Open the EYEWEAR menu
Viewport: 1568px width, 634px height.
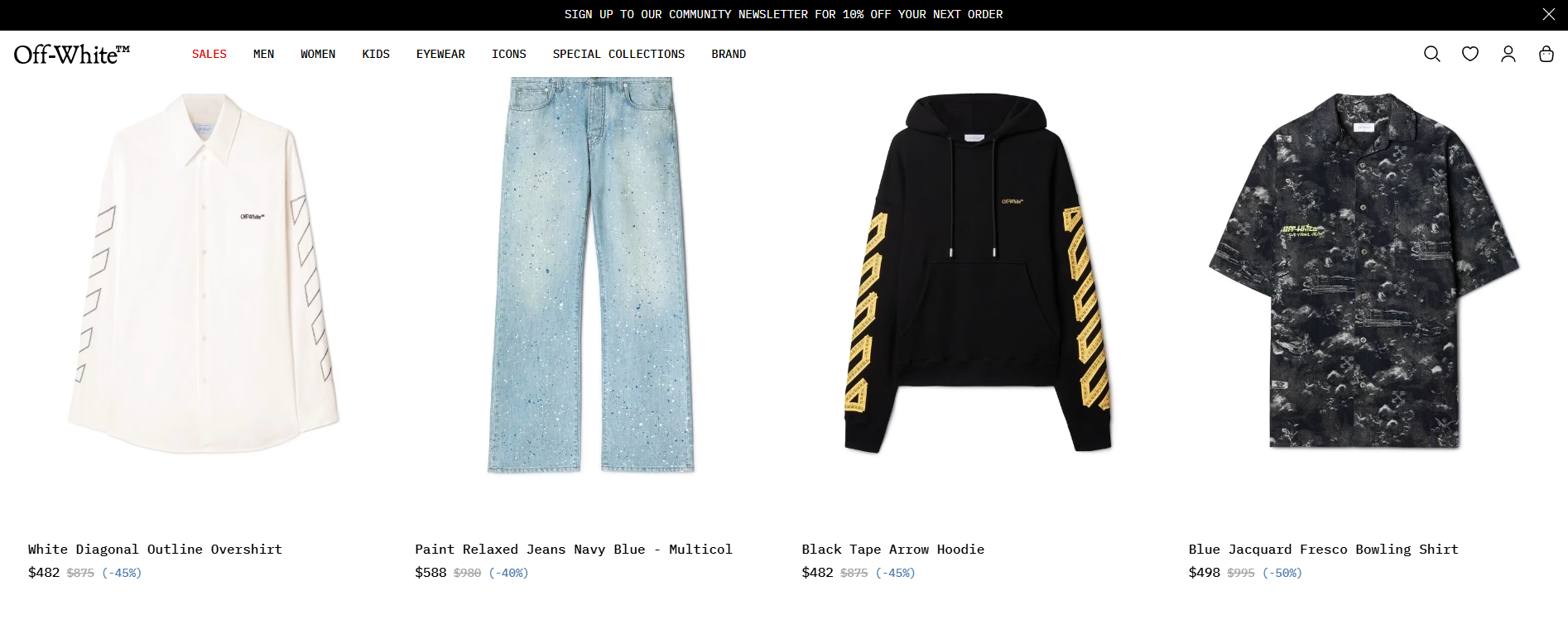[x=440, y=54]
